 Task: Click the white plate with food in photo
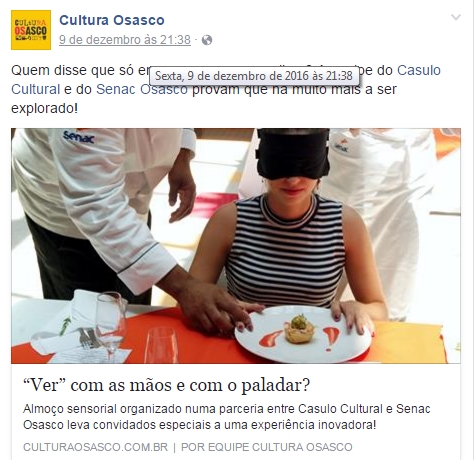click(303, 334)
